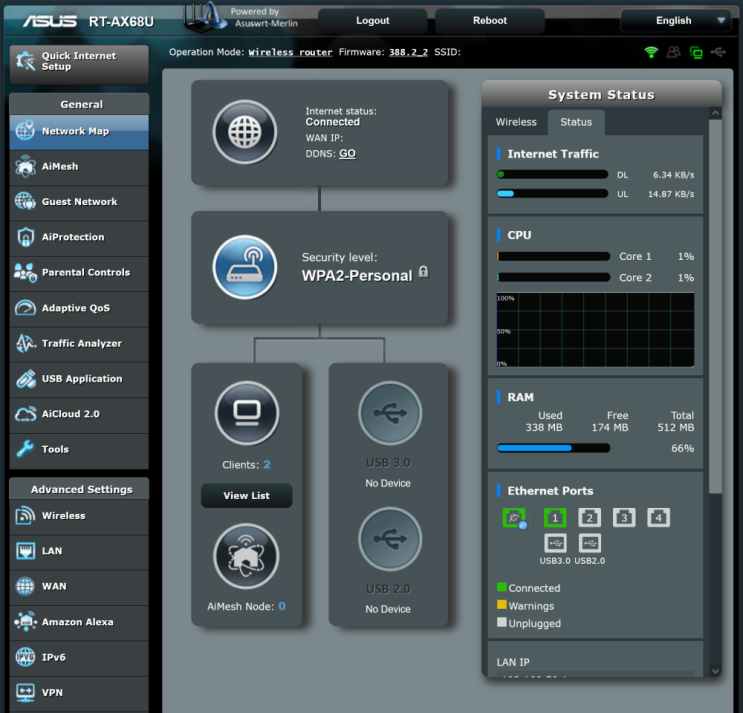This screenshot has width=743, height=713.
Task: Click the download traffic bar
Action: pyautogui.click(x=552, y=174)
